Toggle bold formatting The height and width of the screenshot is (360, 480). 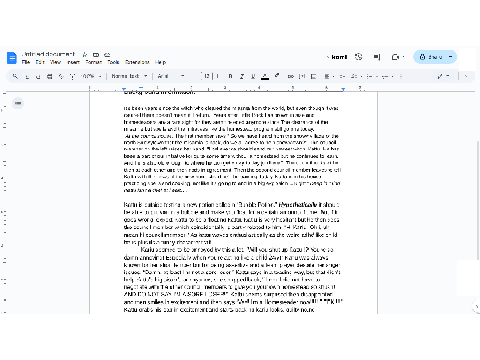click(230, 76)
